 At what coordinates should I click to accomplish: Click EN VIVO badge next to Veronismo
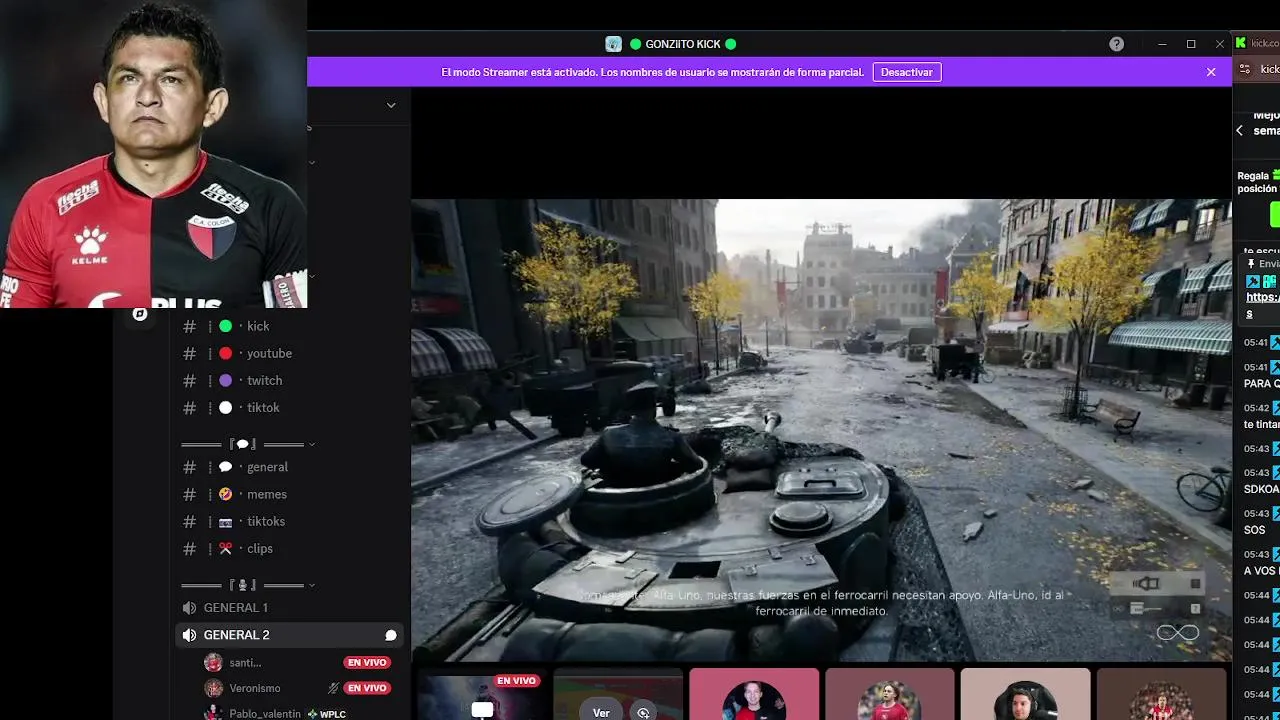367,688
